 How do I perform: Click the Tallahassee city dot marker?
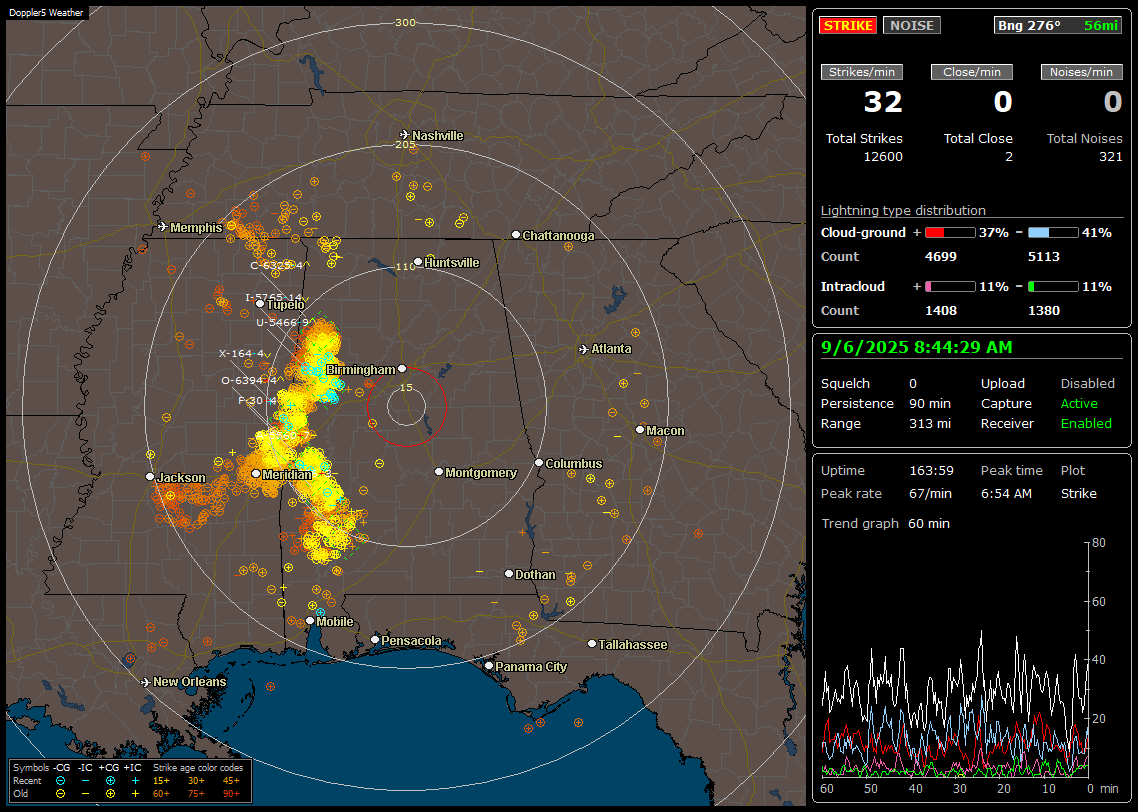pyautogui.click(x=592, y=644)
